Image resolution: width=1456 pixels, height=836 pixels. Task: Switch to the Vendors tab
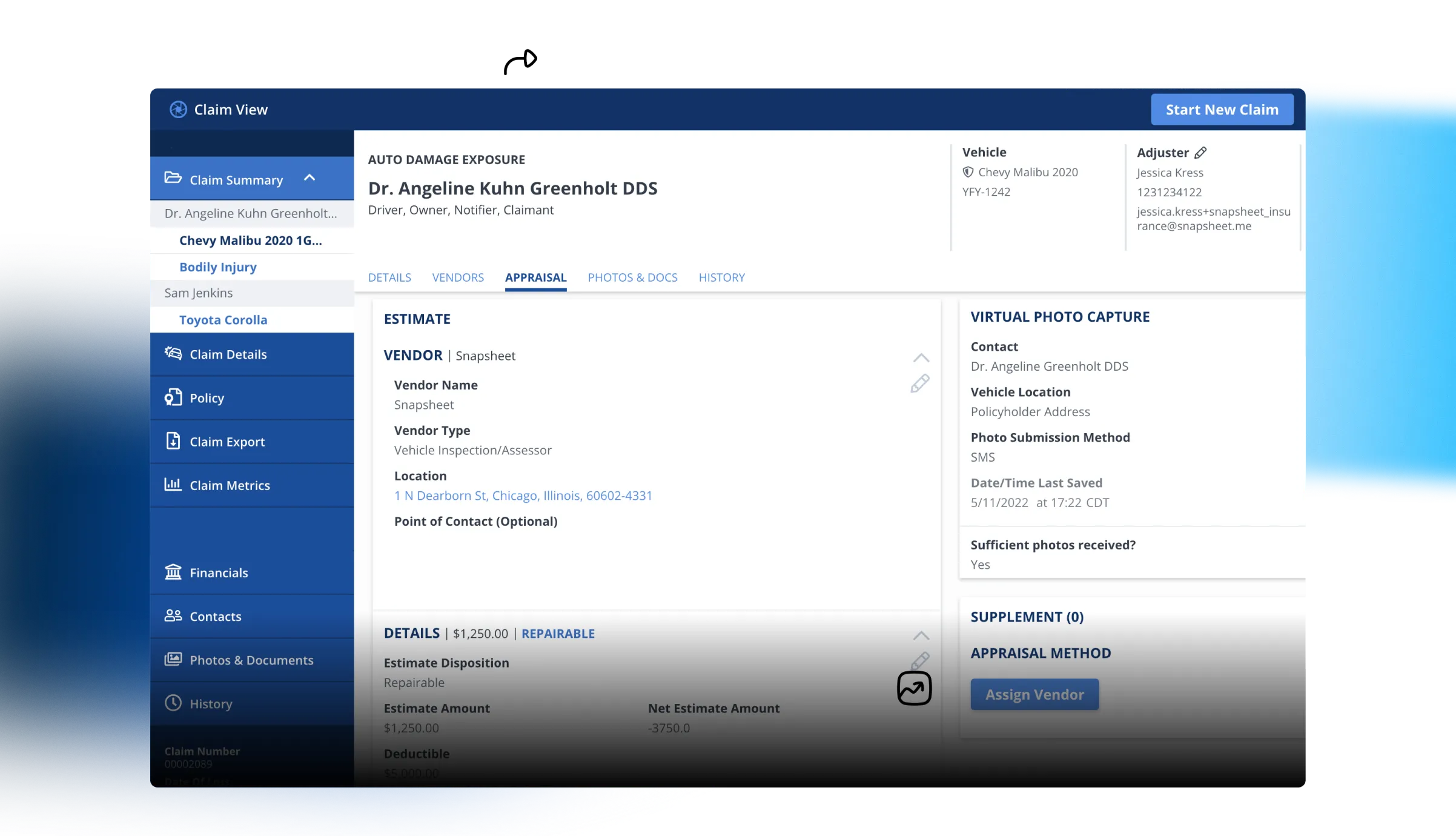tap(458, 277)
